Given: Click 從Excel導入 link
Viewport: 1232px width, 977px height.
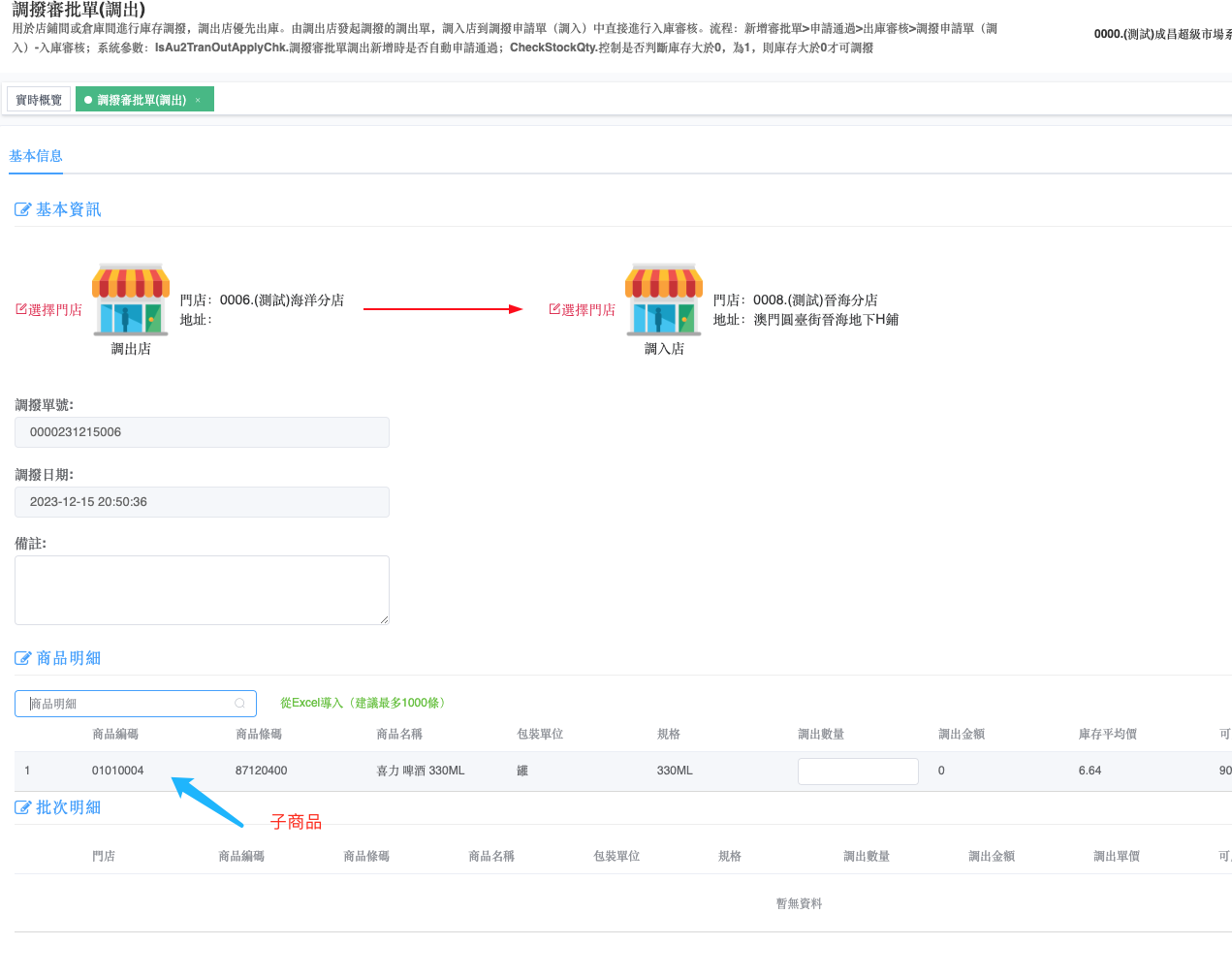Looking at the screenshot, I should pyautogui.click(x=364, y=703).
